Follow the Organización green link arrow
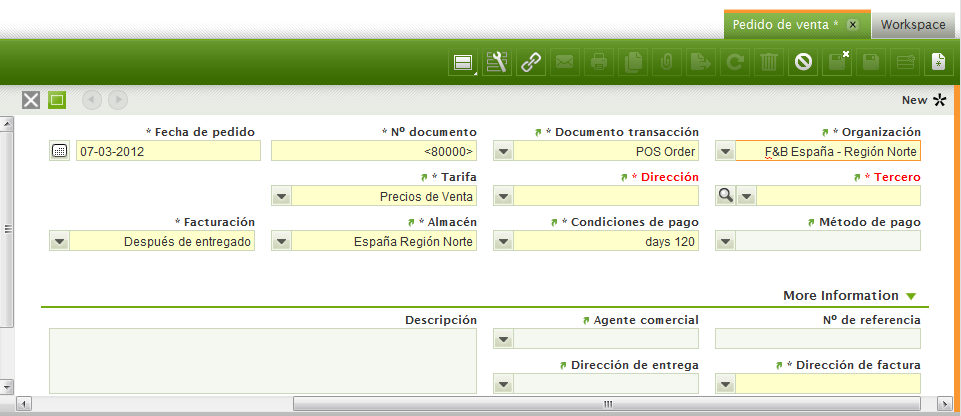961x416 pixels. [825, 132]
